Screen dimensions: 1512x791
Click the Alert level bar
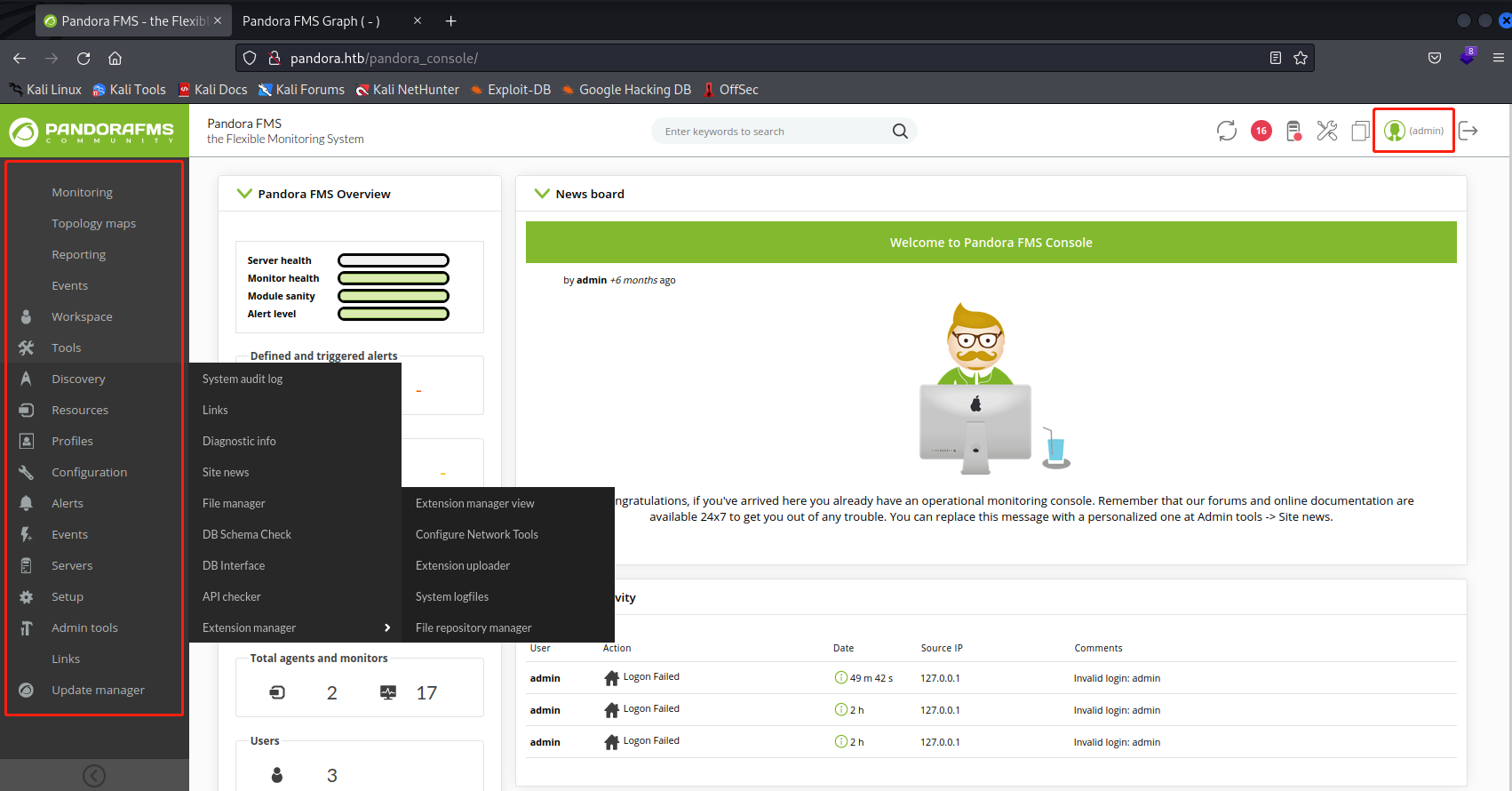(x=394, y=314)
